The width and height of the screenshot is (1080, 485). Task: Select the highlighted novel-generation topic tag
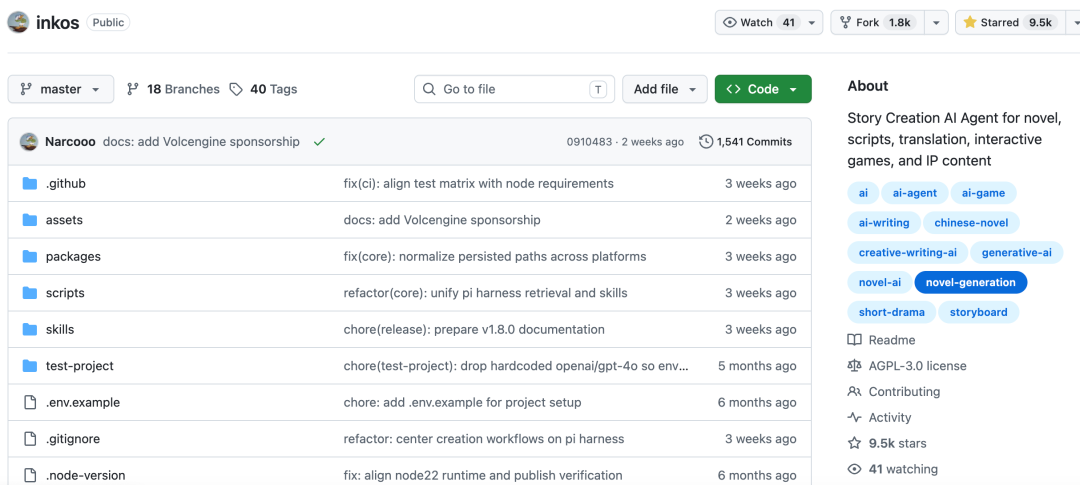coord(970,282)
